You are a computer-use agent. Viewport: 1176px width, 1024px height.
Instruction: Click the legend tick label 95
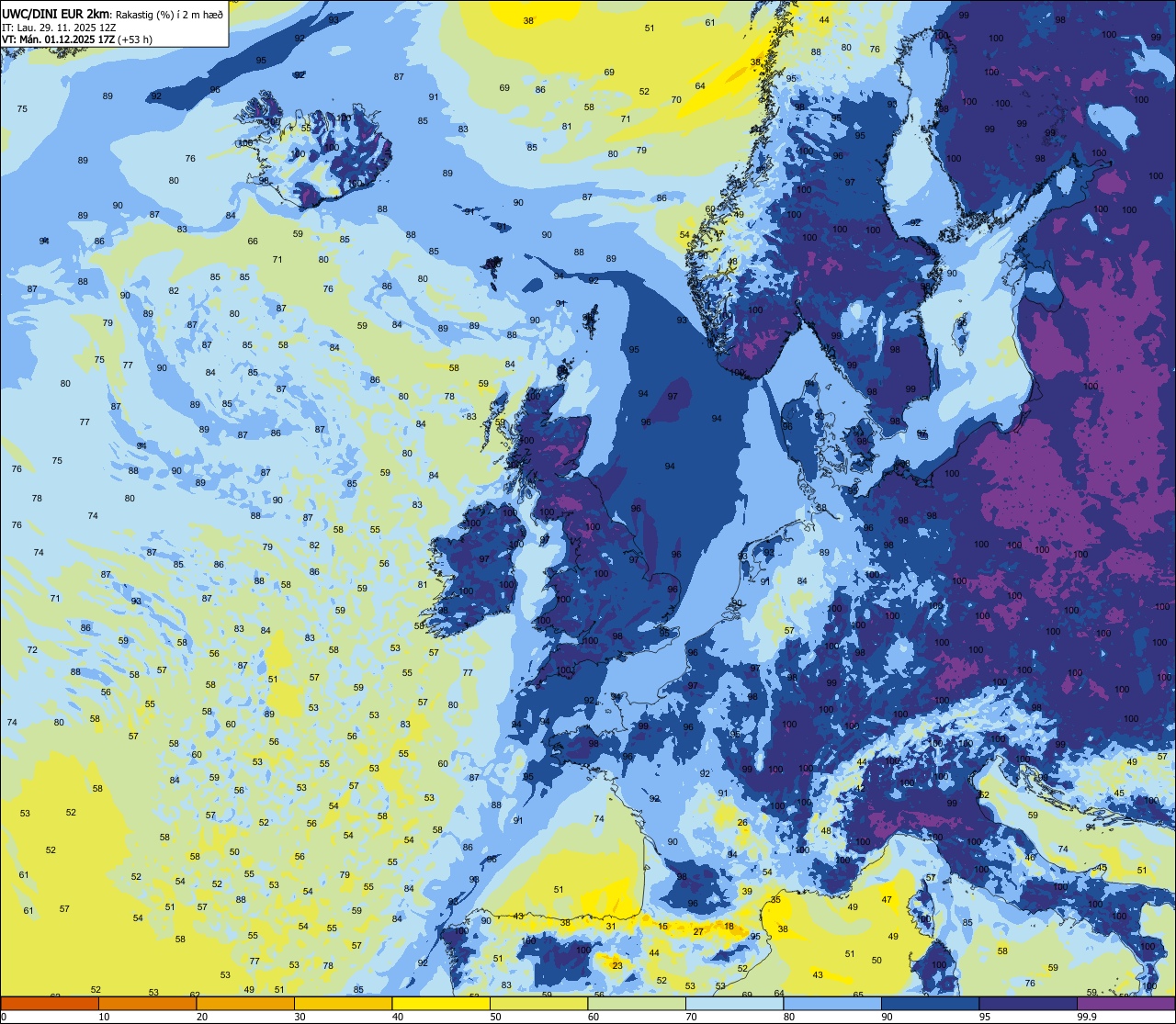point(985,1017)
